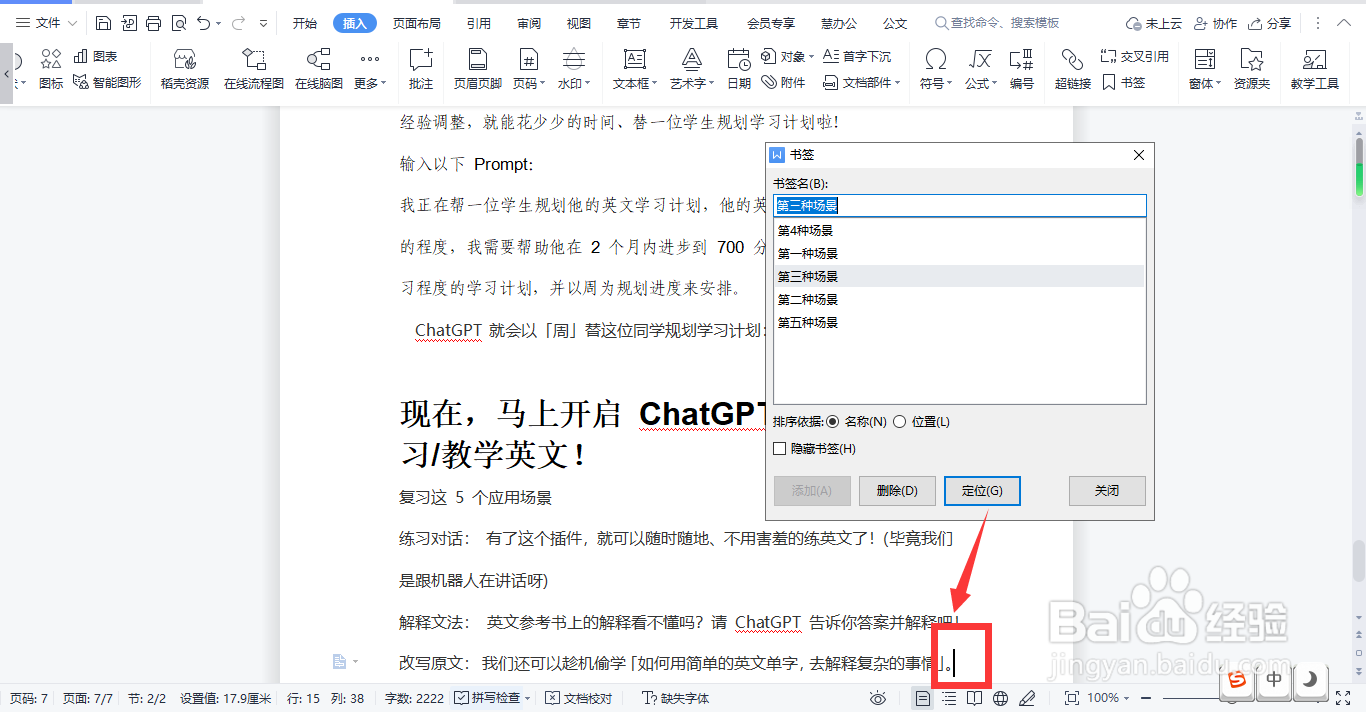Toggle eye protection mode icon in status bar
Image resolution: width=1366 pixels, height=712 pixels.
click(878, 698)
